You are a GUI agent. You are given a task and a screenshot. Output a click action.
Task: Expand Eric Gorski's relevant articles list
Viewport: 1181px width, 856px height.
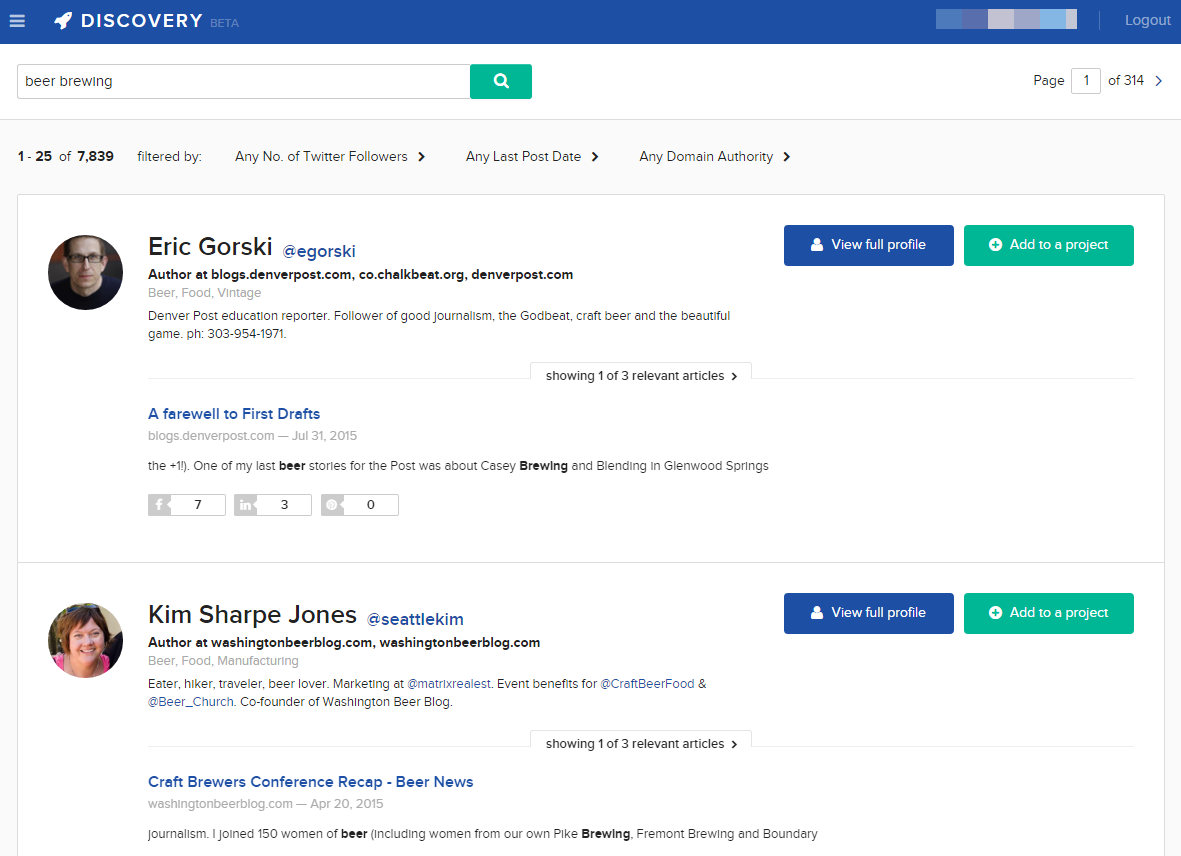click(641, 376)
